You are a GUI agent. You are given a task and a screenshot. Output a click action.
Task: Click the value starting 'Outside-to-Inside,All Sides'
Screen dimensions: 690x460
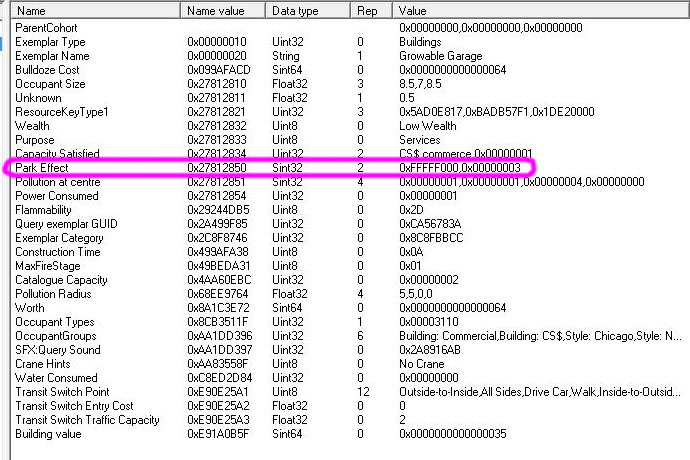click(x=540, y=392)
